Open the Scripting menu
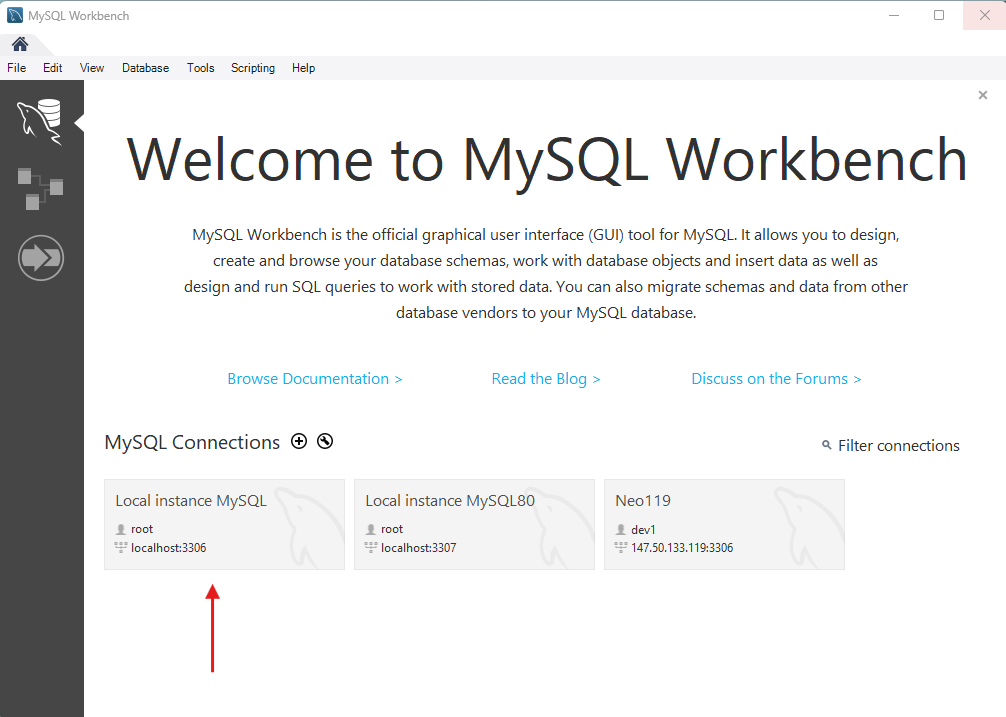The image size is (1006, 717). (253, 68)
